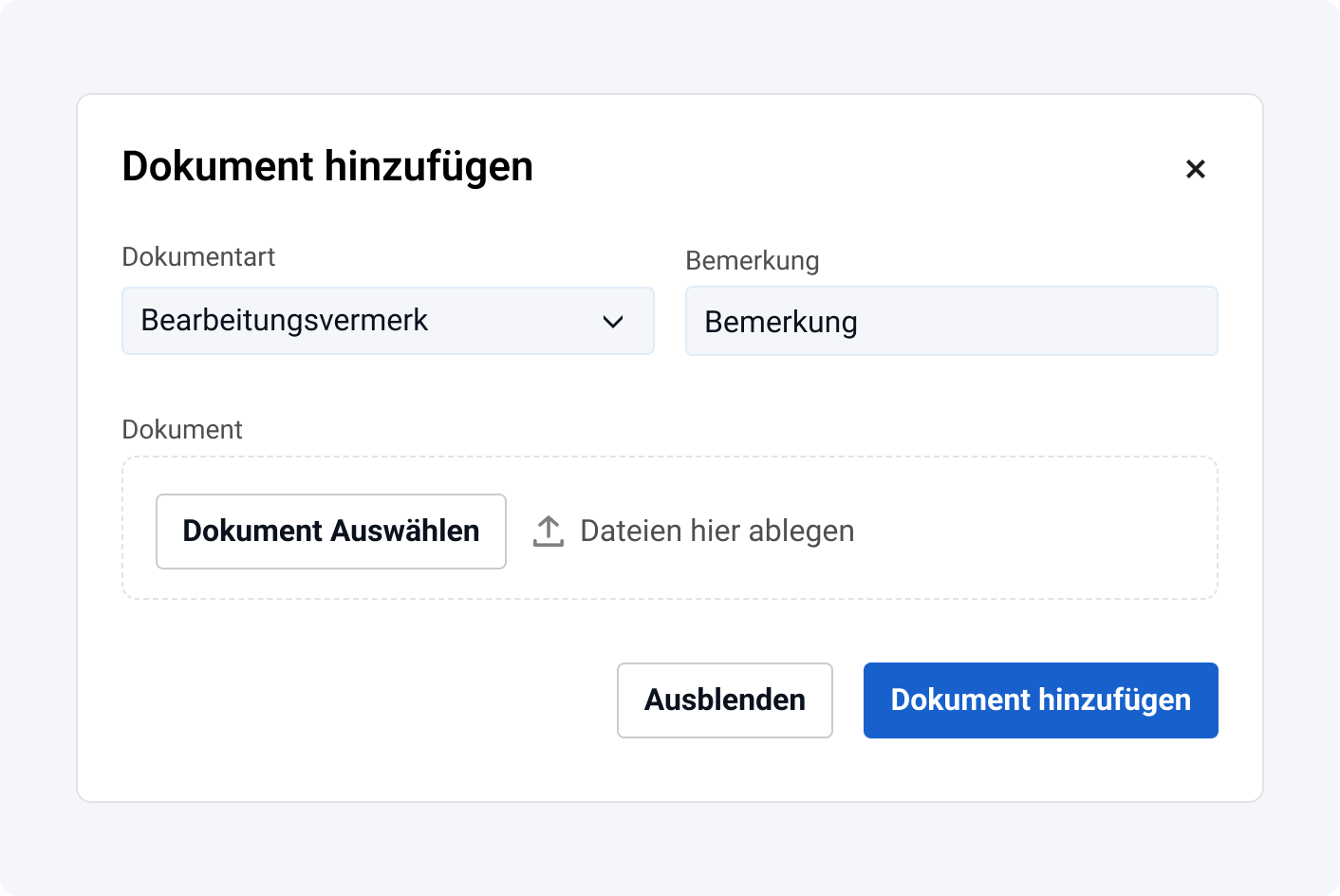Click the Ausblenden button

725,700
